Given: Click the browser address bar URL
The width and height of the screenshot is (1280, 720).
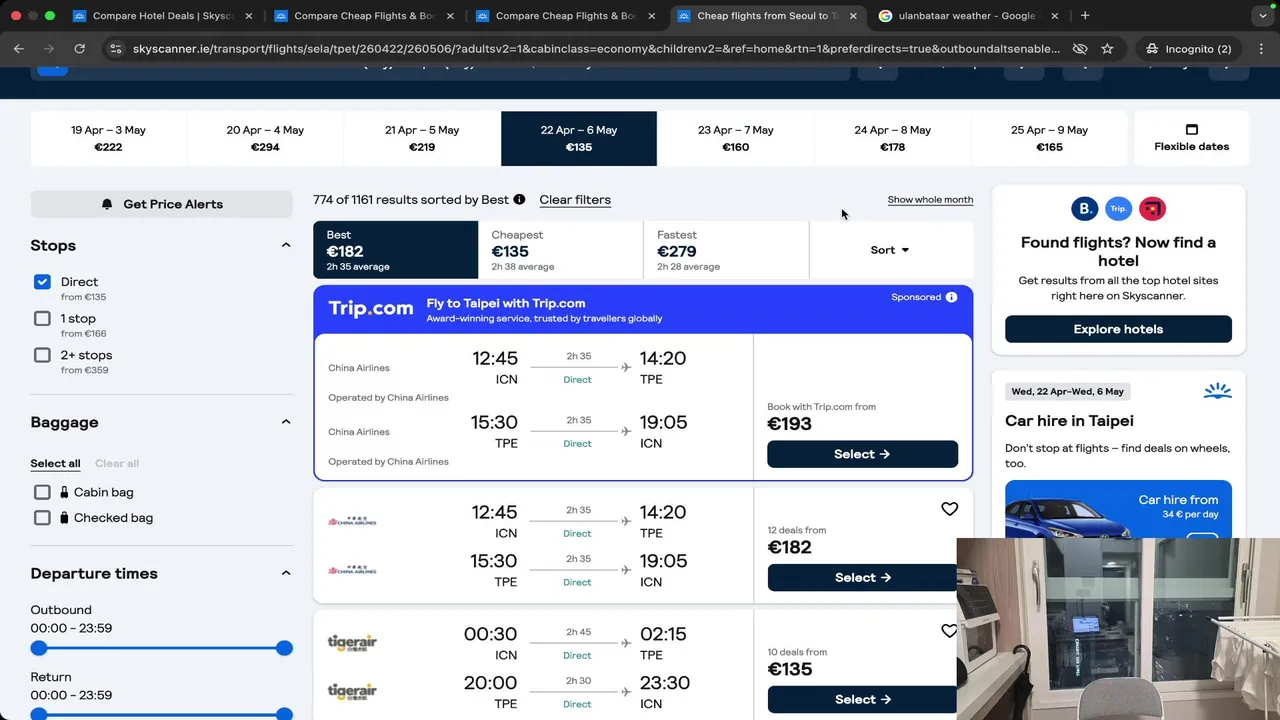Looking at the screenshot, I should pos(596,48).
